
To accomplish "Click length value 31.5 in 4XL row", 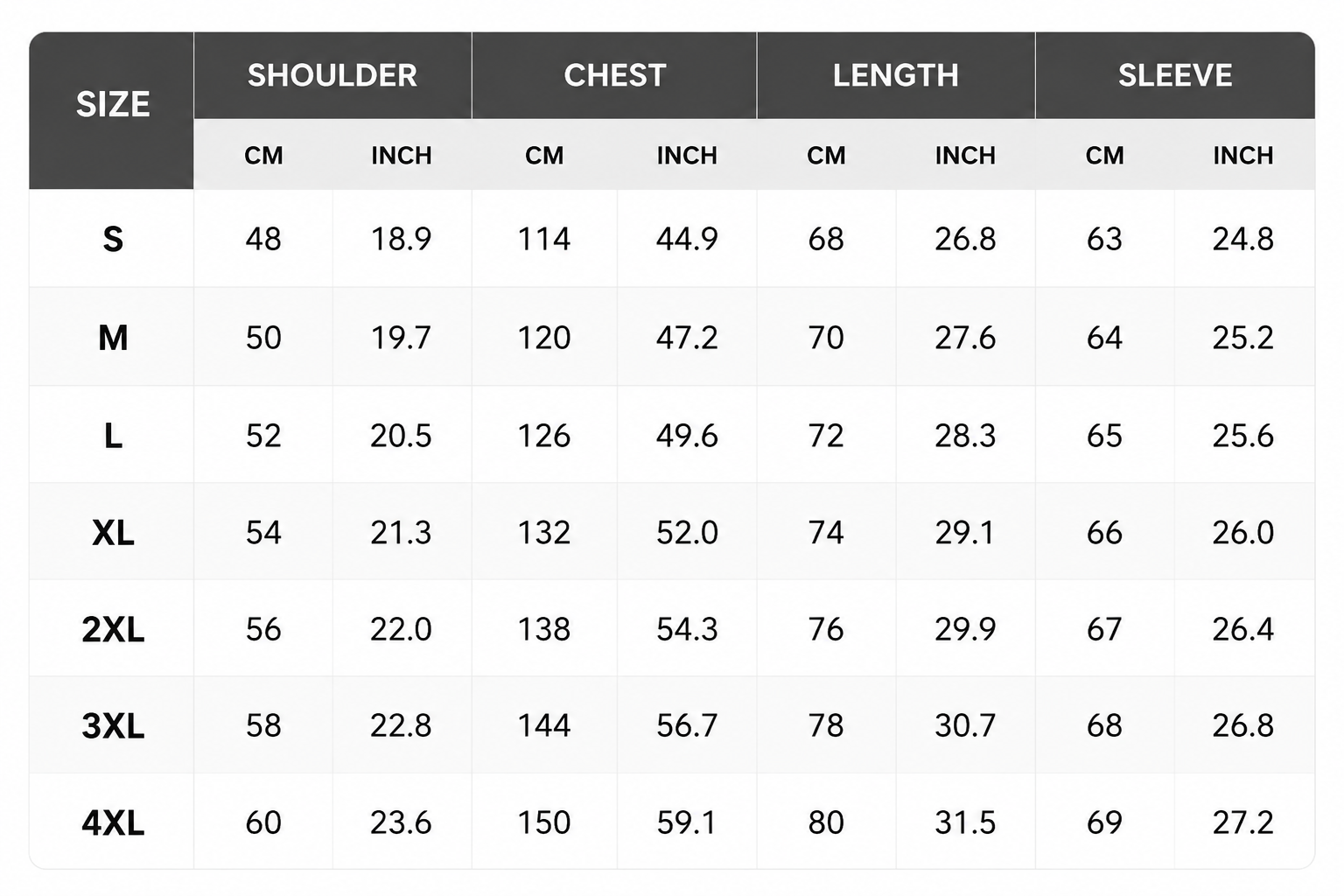I will pyautogui.click(x=965, y=823).
